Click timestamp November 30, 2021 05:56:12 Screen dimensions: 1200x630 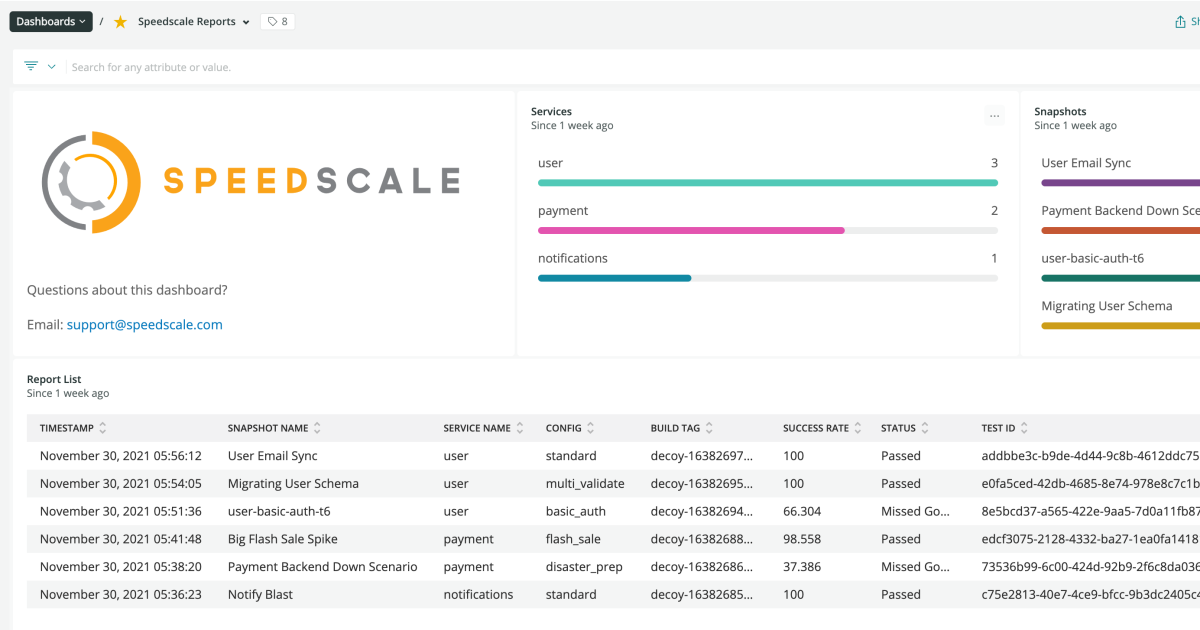[x=121, y=456]
